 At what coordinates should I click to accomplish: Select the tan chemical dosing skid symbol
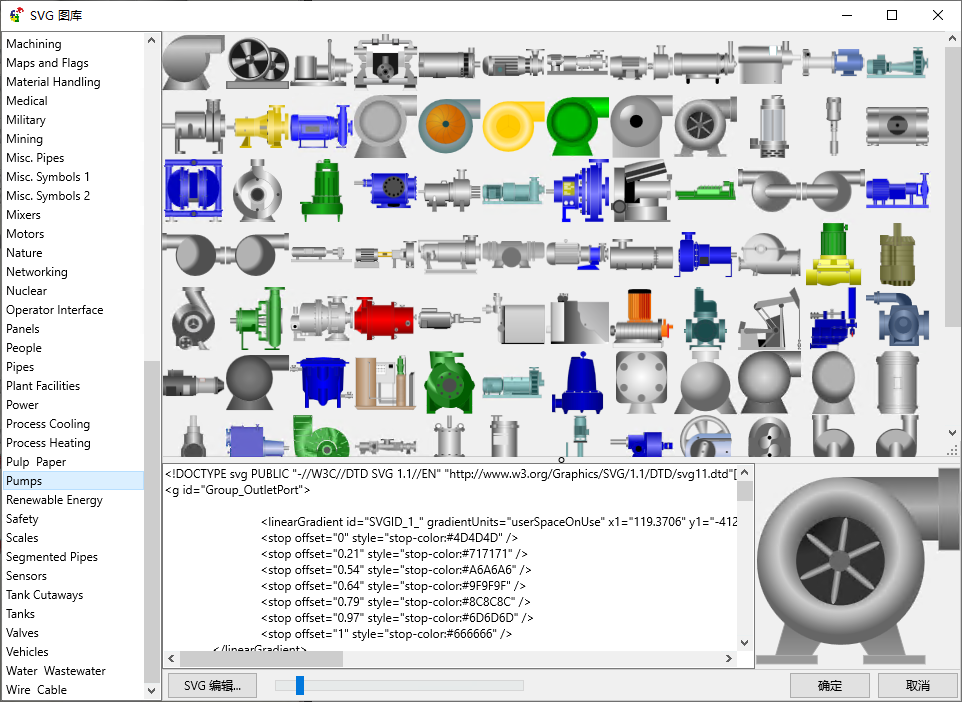click(x=384, y=383)
